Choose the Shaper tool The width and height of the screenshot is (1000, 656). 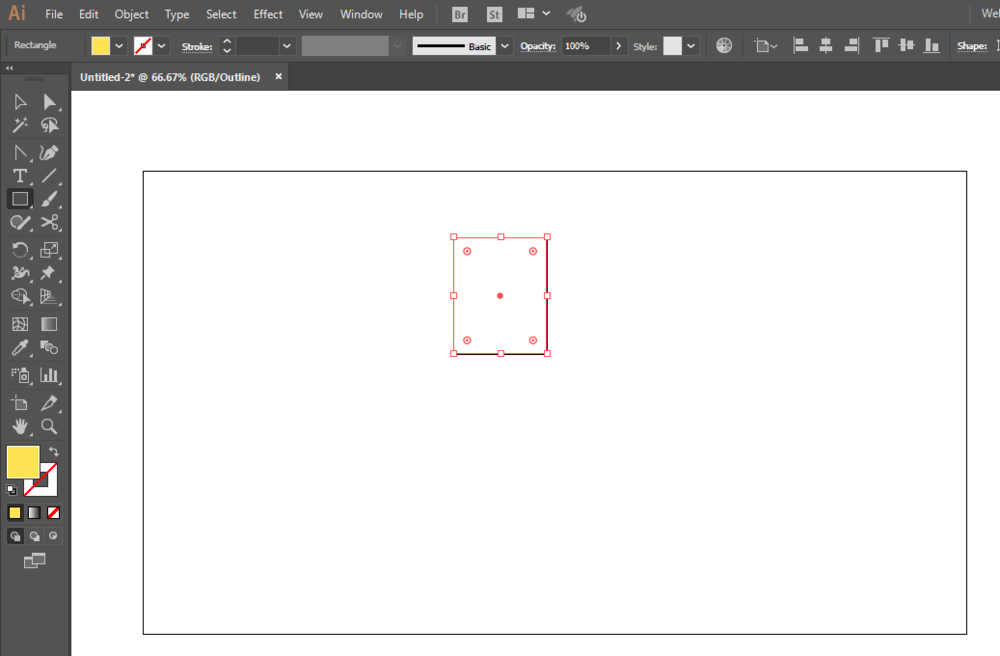pos(20,222)
